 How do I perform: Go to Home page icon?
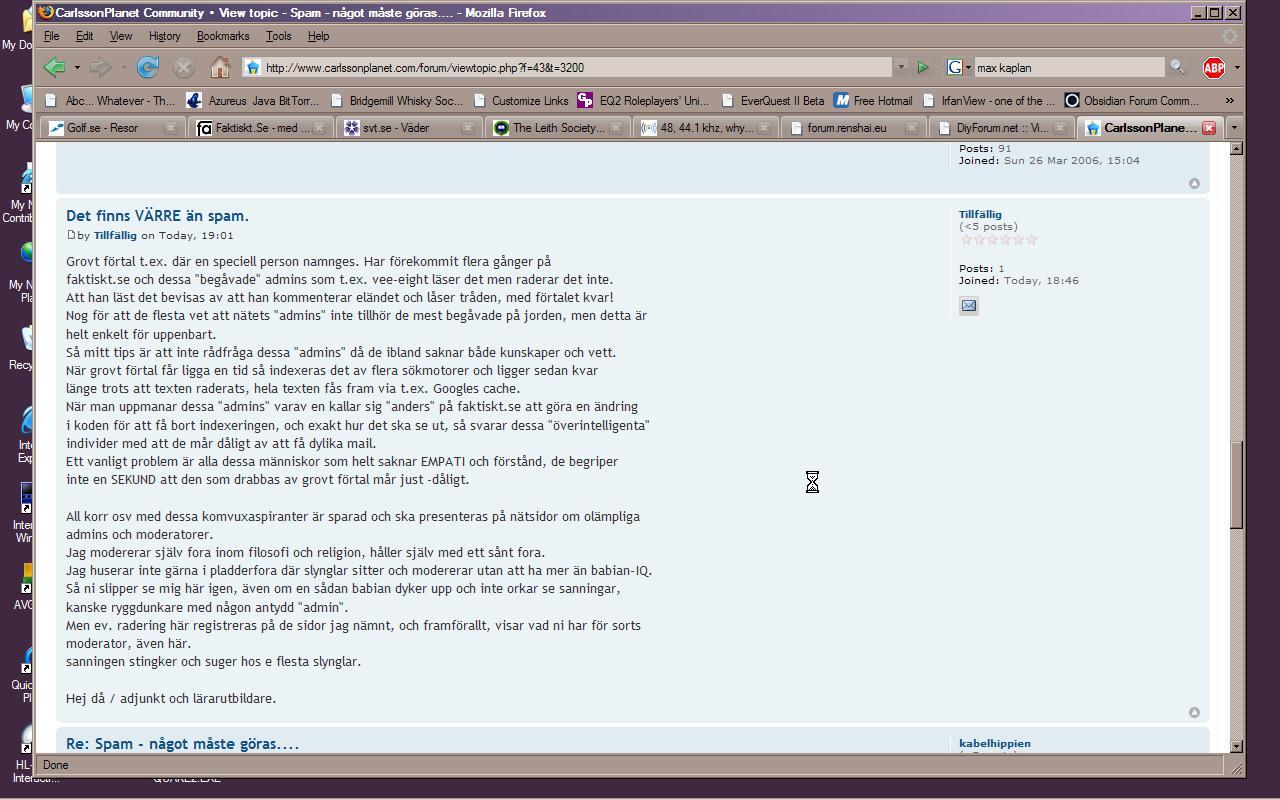coord(220,67)
